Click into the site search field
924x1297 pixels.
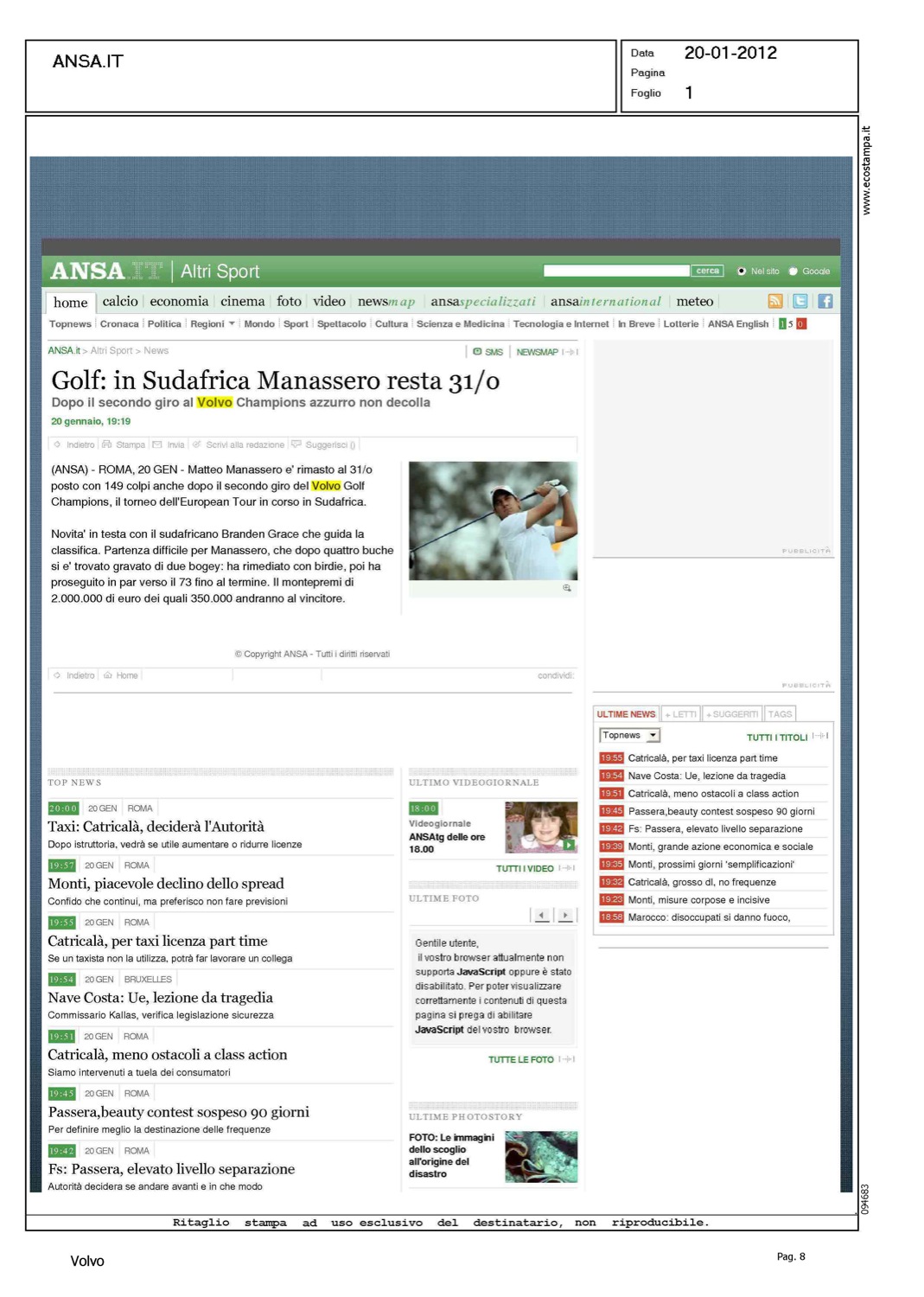pos(616,272)
